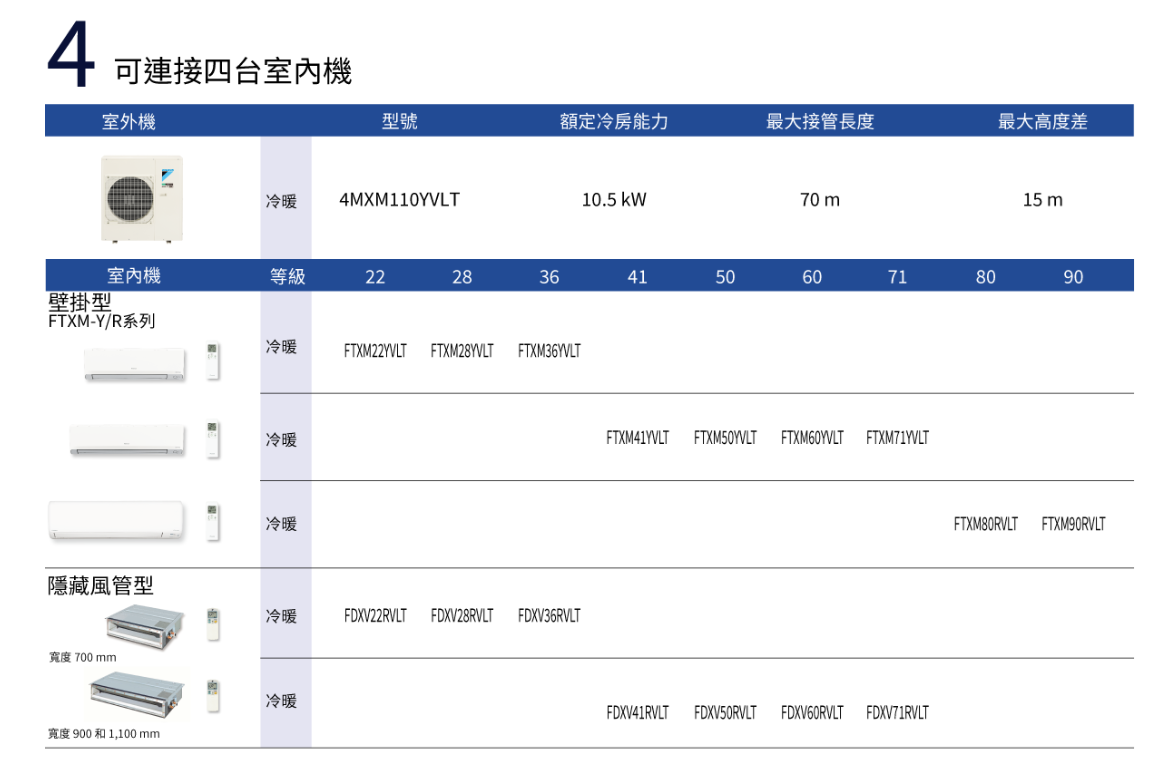Click model FTXM90RVLT

coord(1073,525)
